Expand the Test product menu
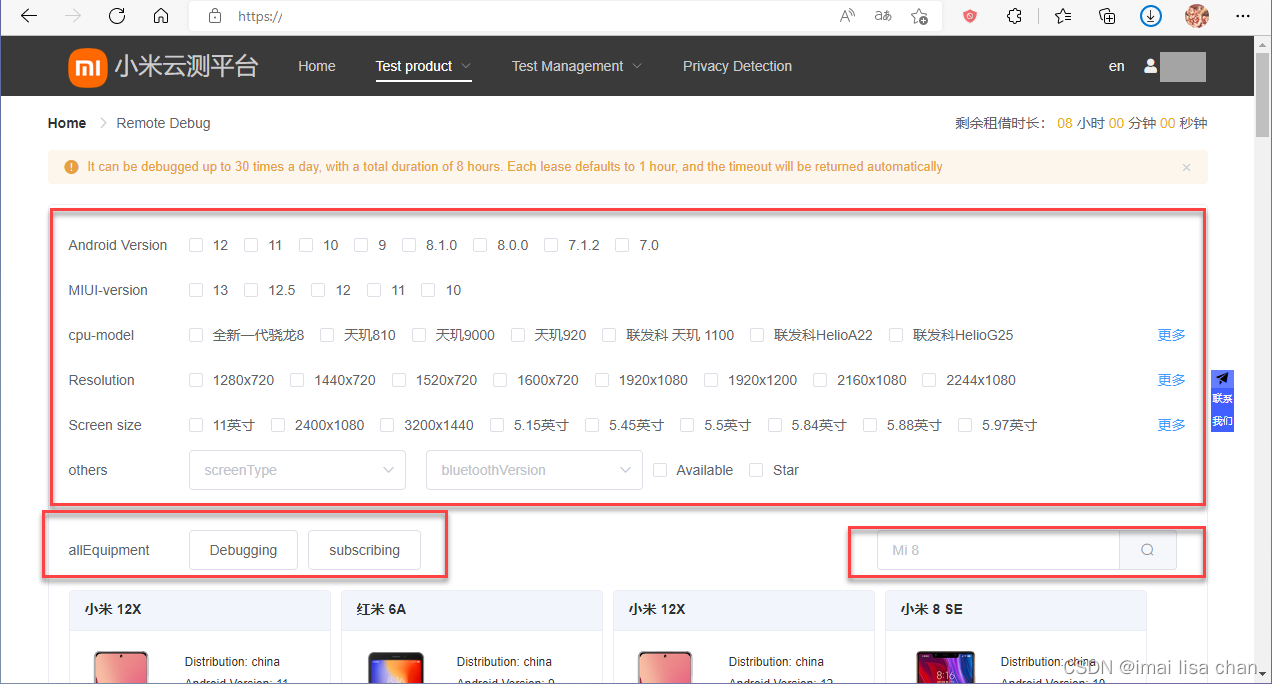Screen dimensions: 1272x684 point(423,66)
